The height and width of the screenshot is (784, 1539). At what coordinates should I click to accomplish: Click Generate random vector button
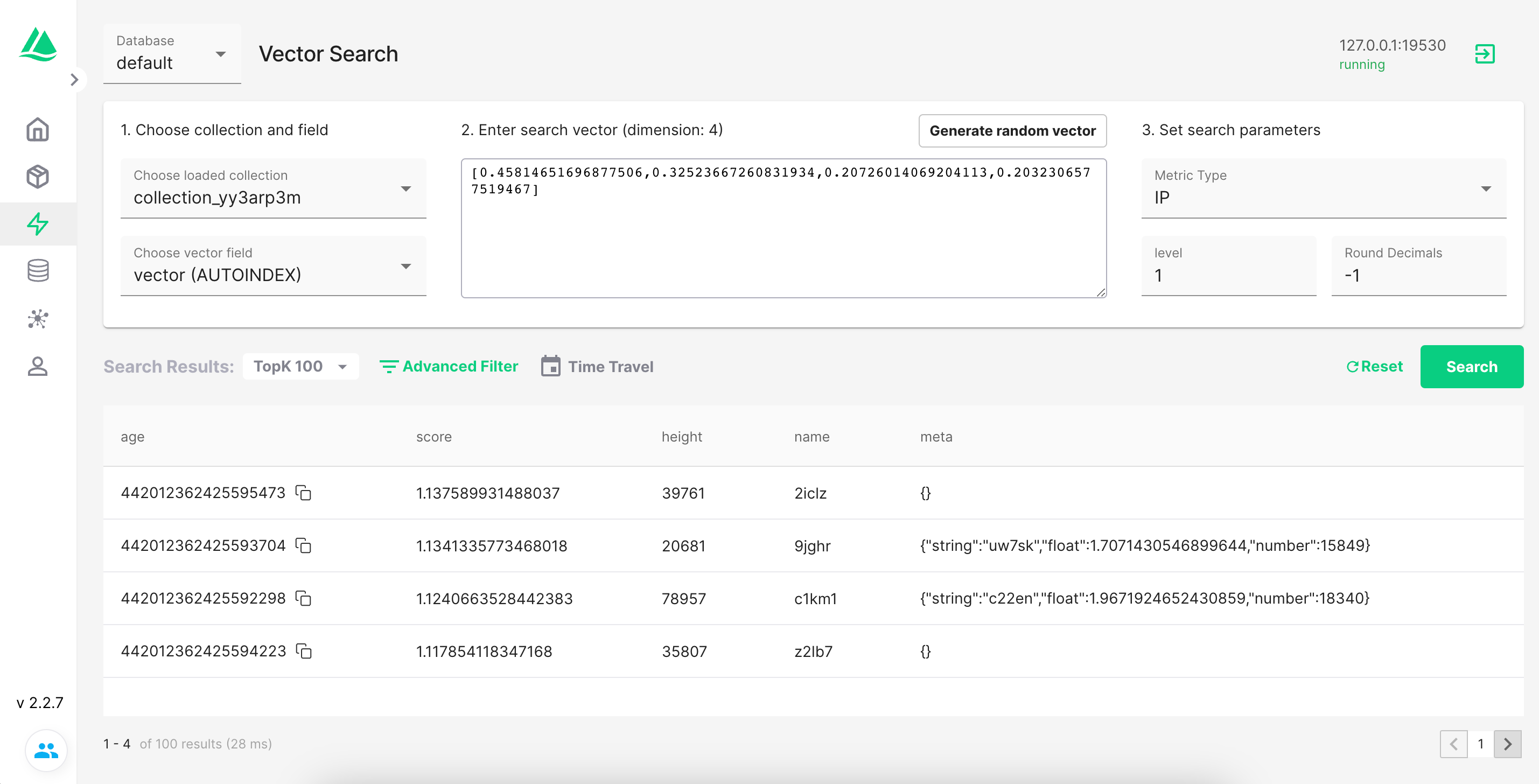(x=1012, y=130)
